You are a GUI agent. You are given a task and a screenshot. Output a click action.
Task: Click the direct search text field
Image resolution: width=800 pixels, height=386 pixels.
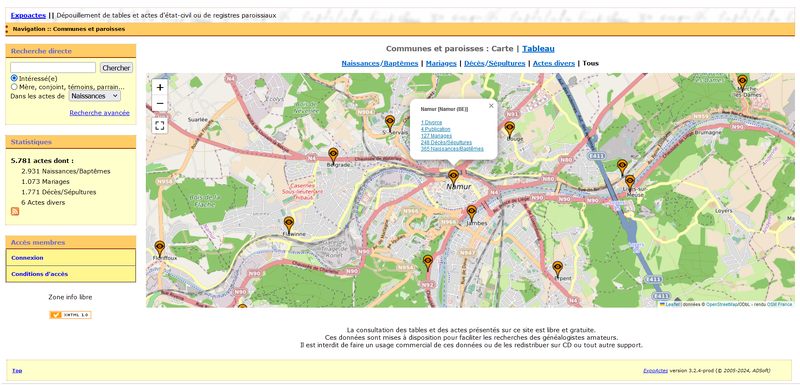click(x=53, y=67)
